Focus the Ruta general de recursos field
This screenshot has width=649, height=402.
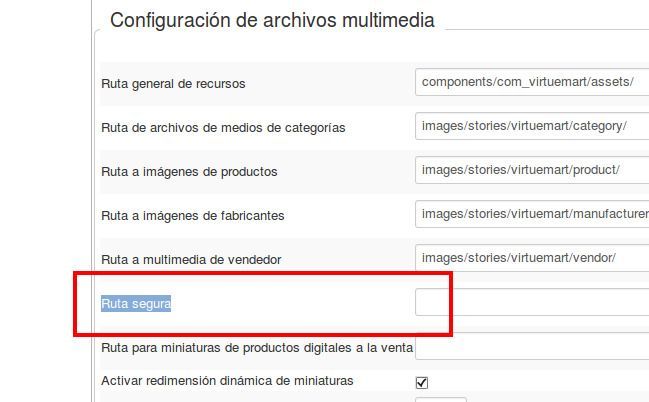tap(532, 82)
